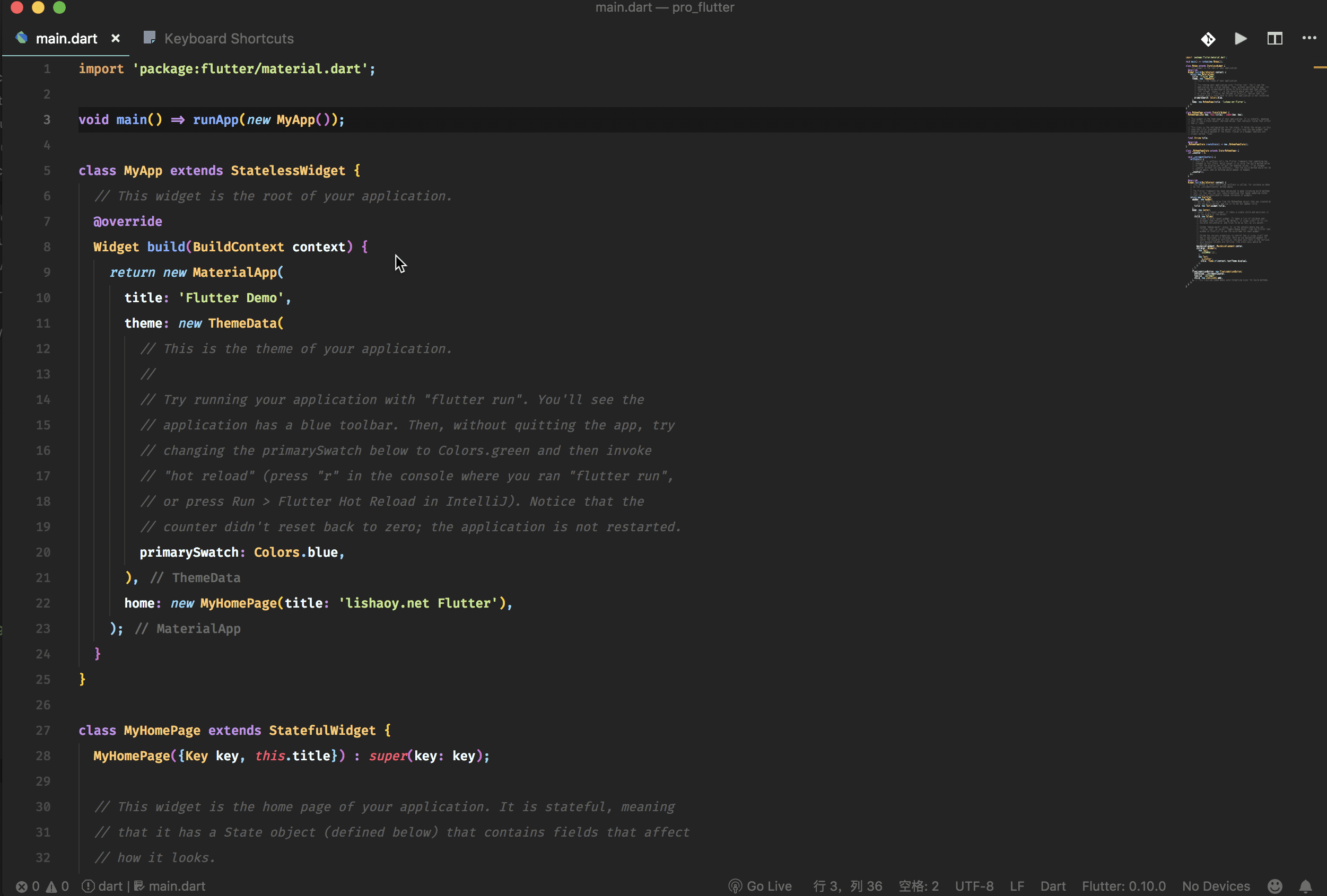
Task: Click the UTF-8 encoding indicator
Action: pos(975,885)
